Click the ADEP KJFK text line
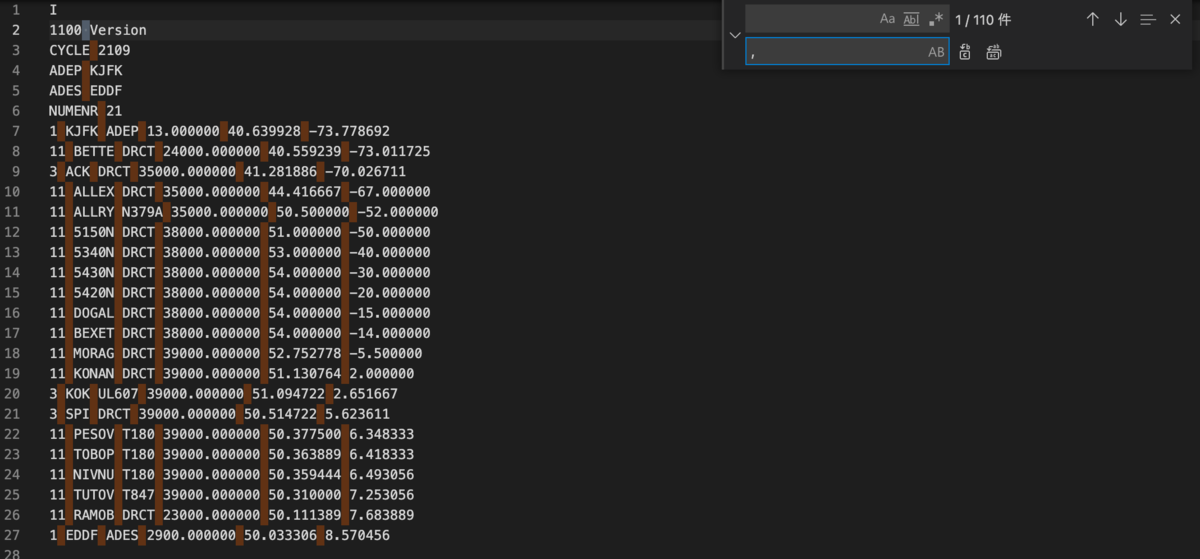The image size is (1200, 559). pos(86,70)
